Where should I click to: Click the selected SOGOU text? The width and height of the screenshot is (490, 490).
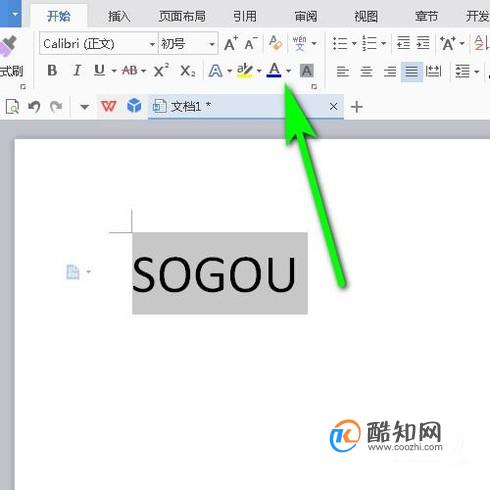(214, 275)
